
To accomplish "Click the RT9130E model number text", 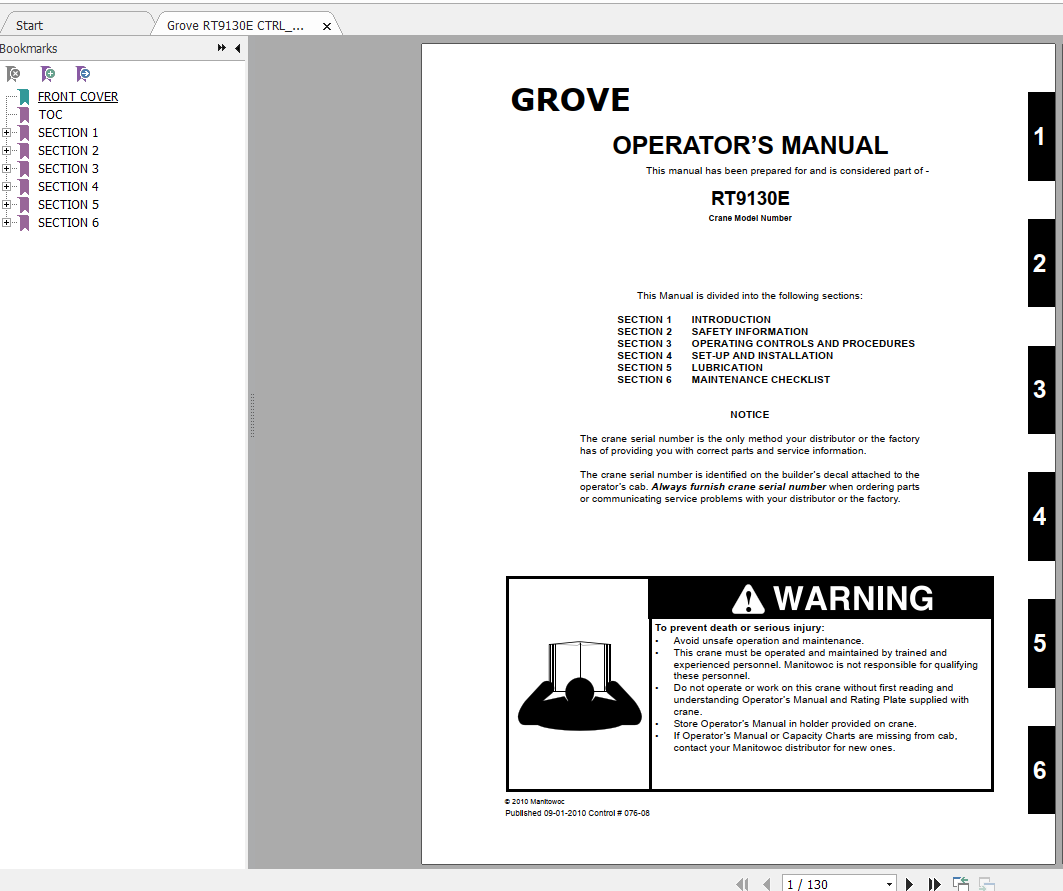I will tap(750, 198).
